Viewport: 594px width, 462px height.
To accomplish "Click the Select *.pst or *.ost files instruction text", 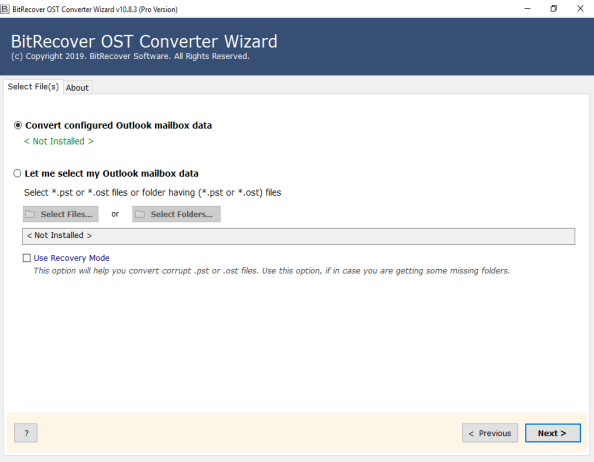I will pos(153,193).
